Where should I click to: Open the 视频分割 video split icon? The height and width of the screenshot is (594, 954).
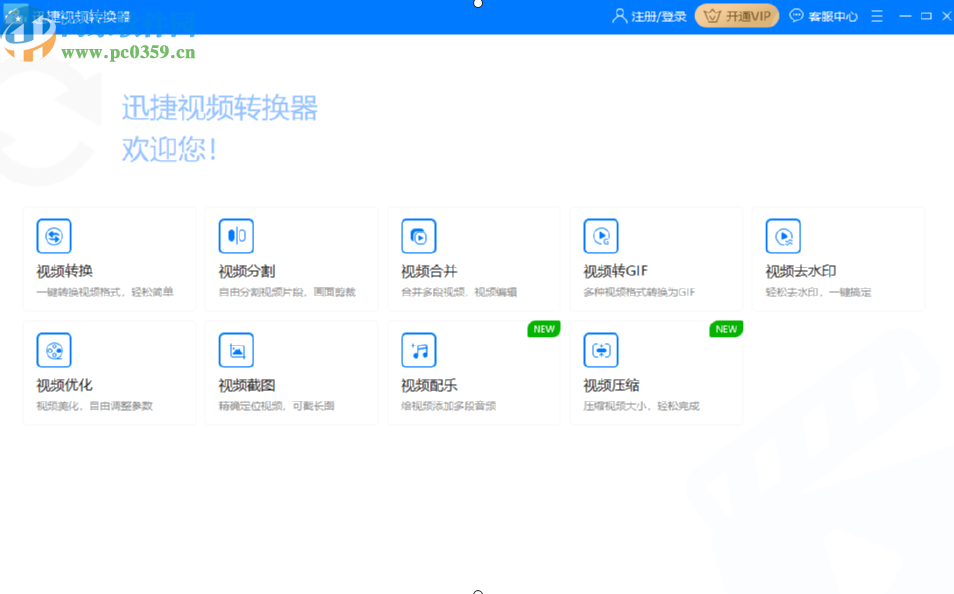point(236,236)
